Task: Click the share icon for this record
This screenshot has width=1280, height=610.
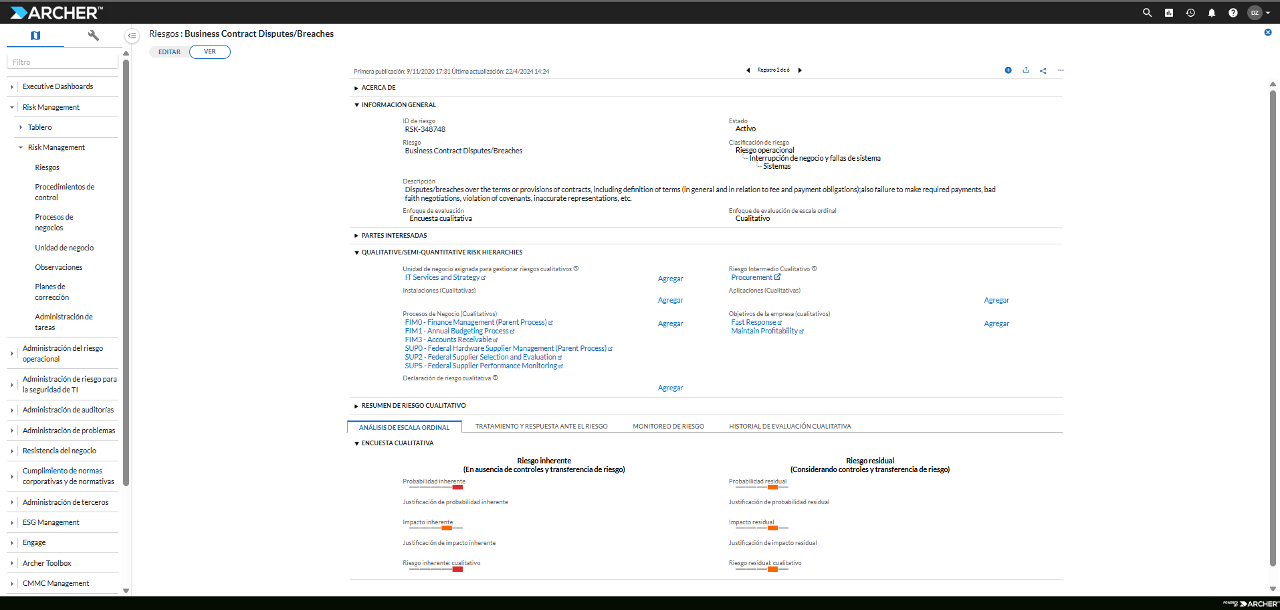Action: 1043,71
